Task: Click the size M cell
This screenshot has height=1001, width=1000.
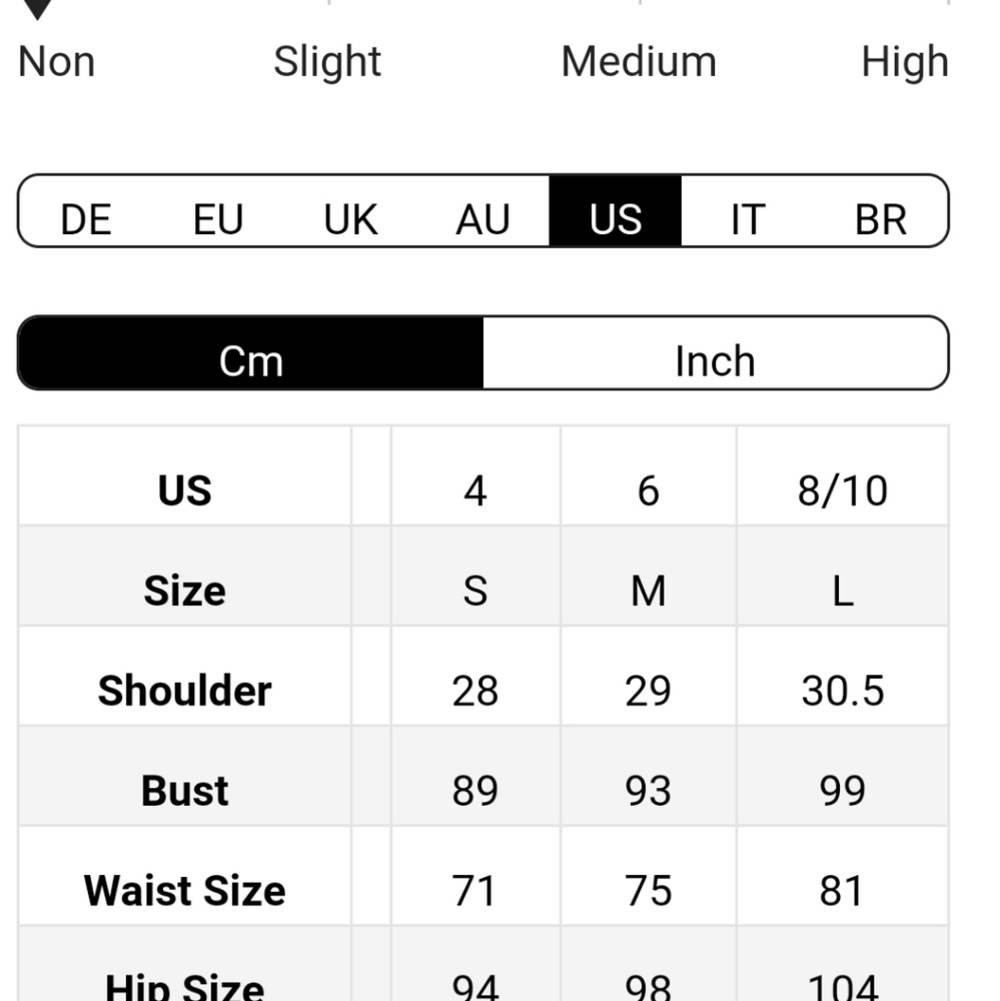Action: point(648,590)
